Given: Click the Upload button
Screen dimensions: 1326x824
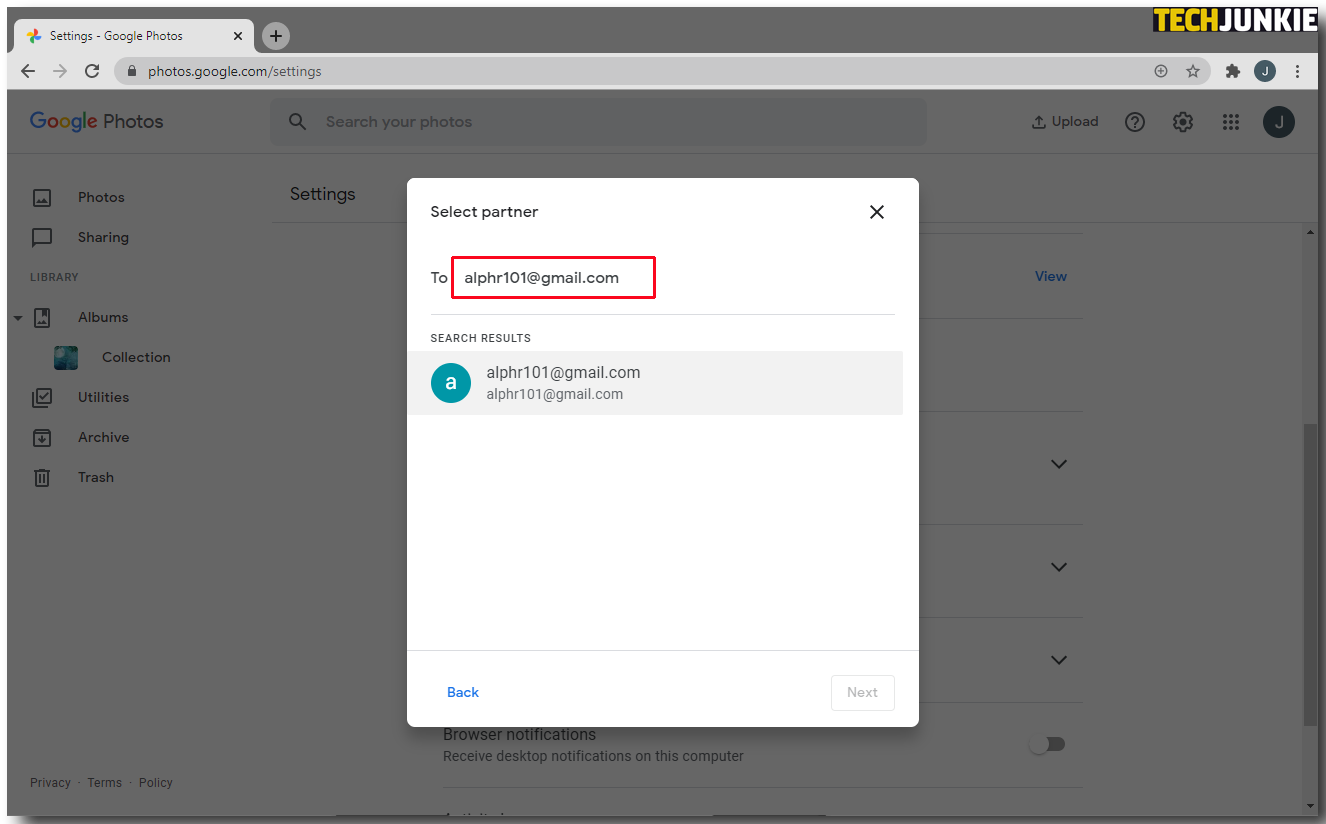Looking at the screenshot, I should [1065, 122].
